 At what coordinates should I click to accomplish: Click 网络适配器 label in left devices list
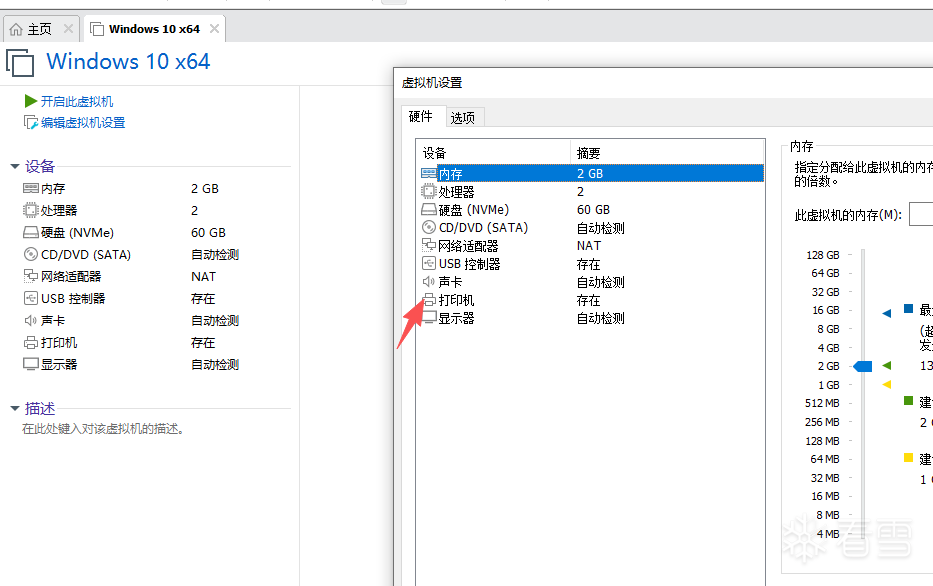pyautogui.click(x=71, y=277)
